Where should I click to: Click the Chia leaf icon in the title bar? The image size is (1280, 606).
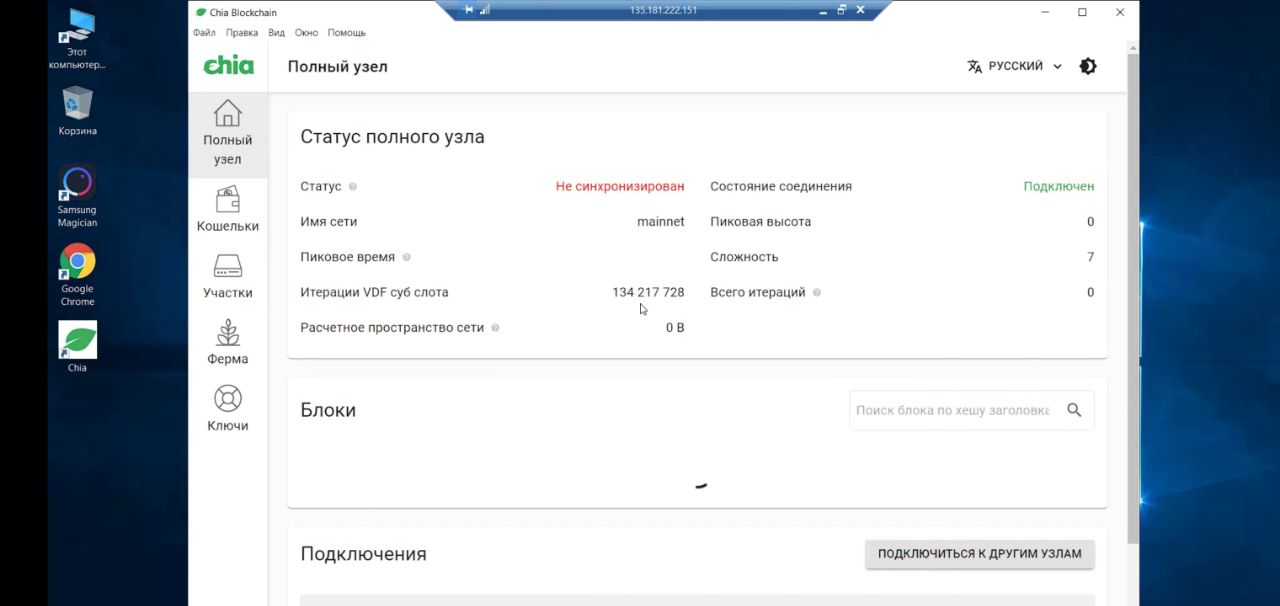(201, 12)
